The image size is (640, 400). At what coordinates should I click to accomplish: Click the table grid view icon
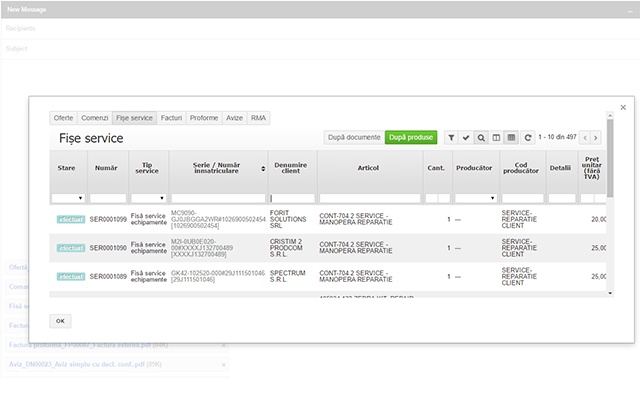(x=511, y=138)
